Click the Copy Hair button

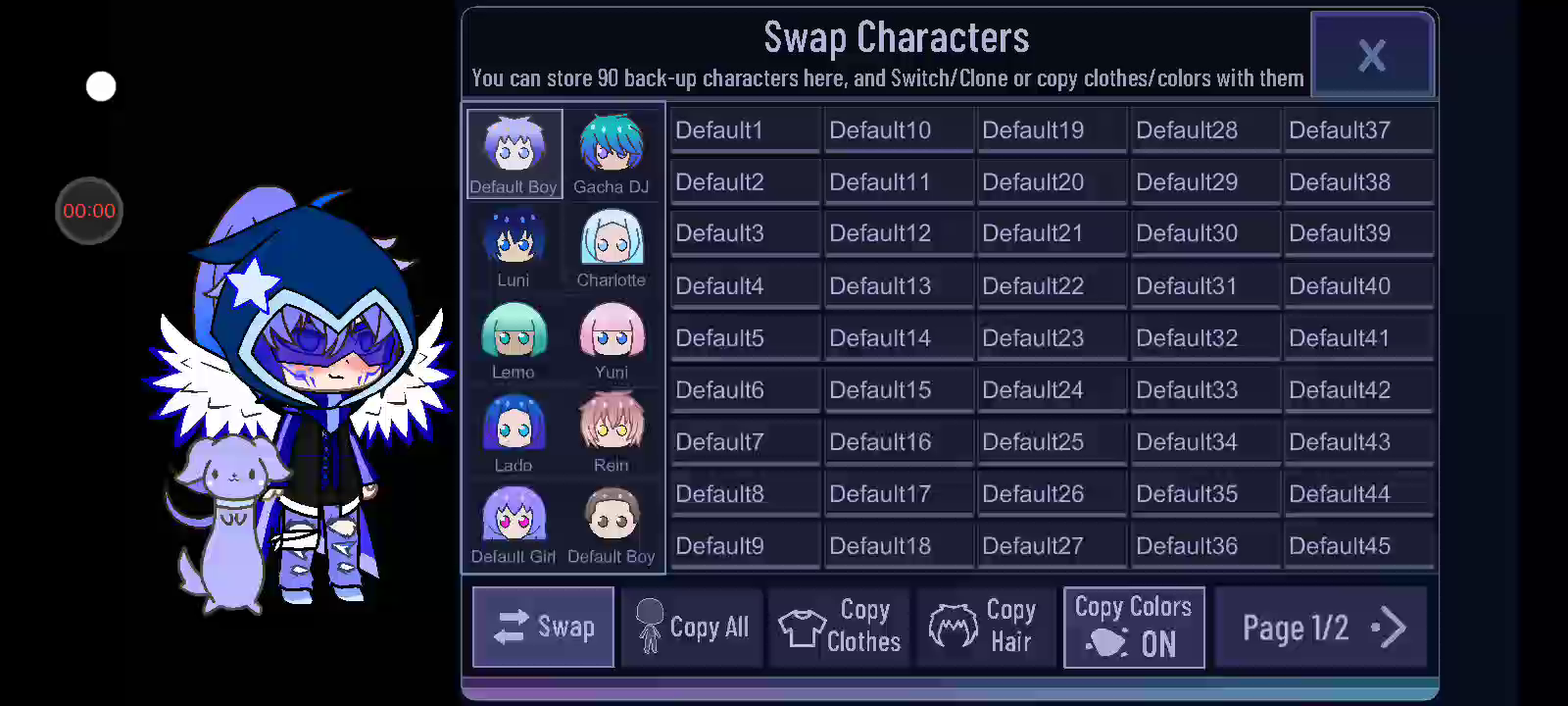pyautogui.click(x=987, y=628)
